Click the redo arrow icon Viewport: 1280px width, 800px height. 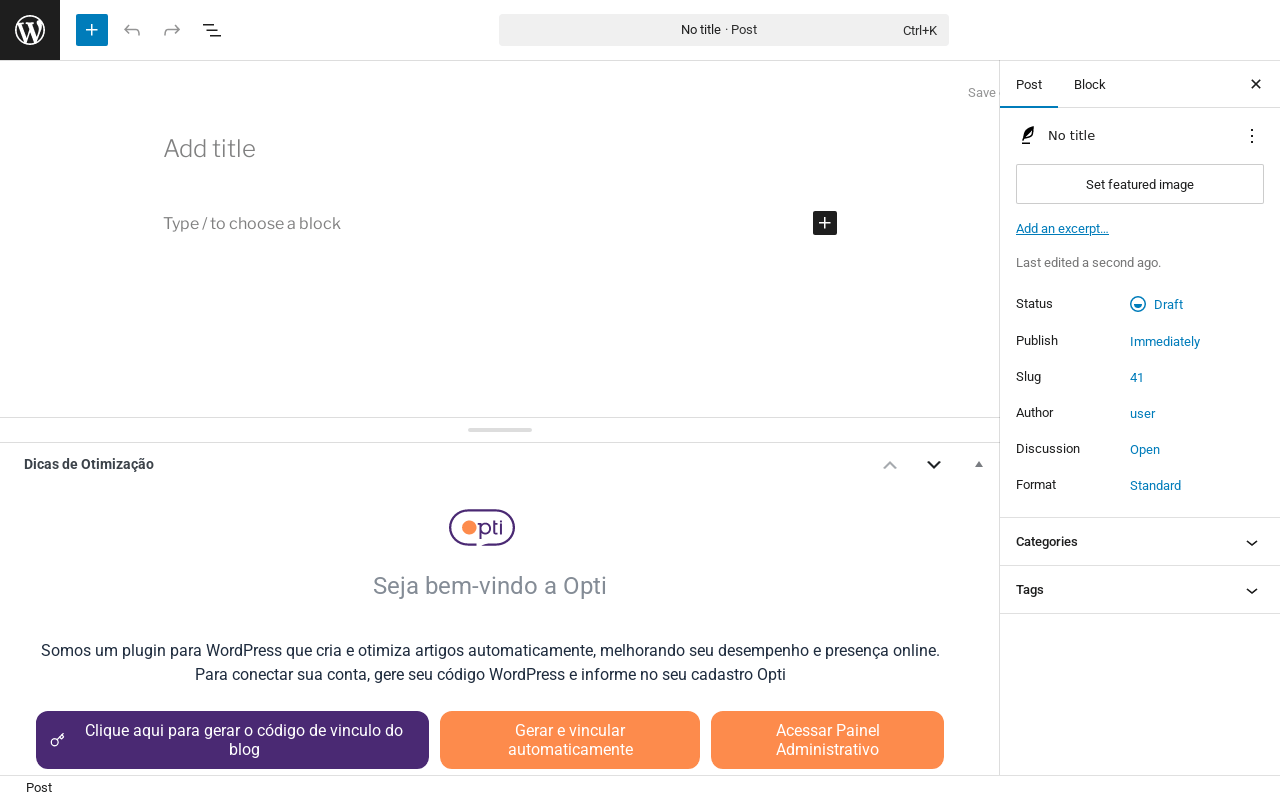(x=172, y=30)
